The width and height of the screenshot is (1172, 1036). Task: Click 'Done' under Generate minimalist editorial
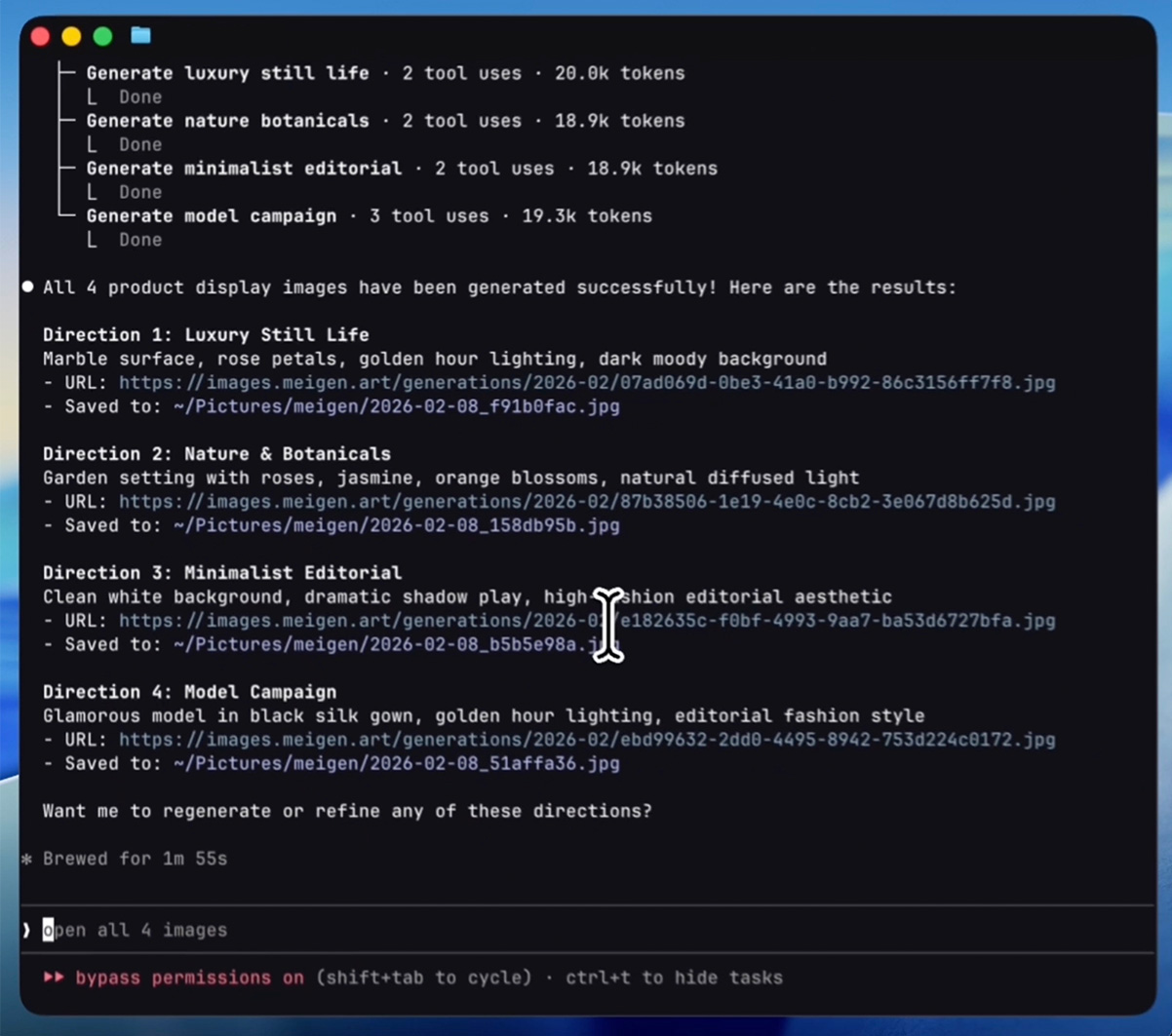pos(140,193)
